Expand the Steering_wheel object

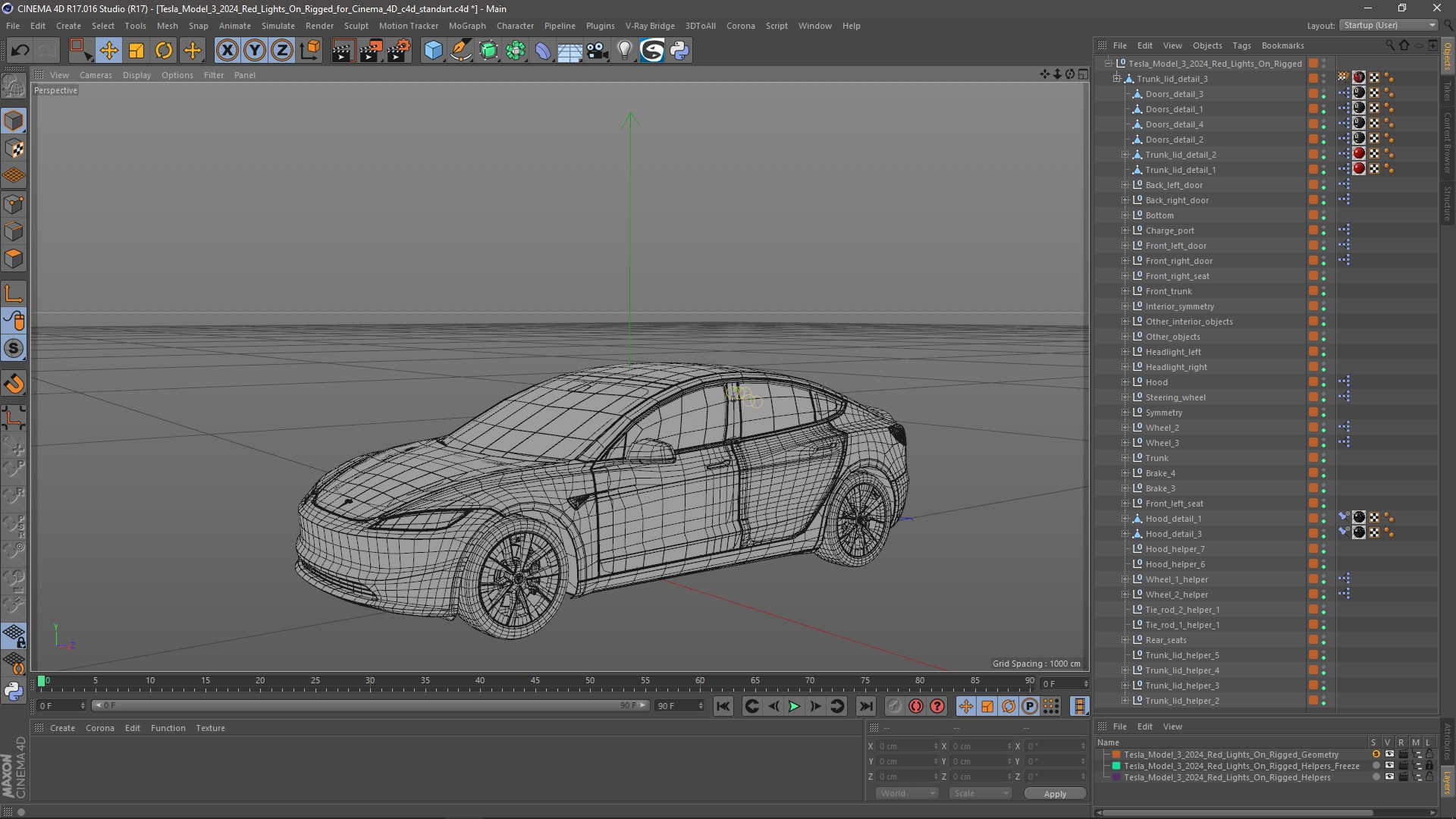1125,397
